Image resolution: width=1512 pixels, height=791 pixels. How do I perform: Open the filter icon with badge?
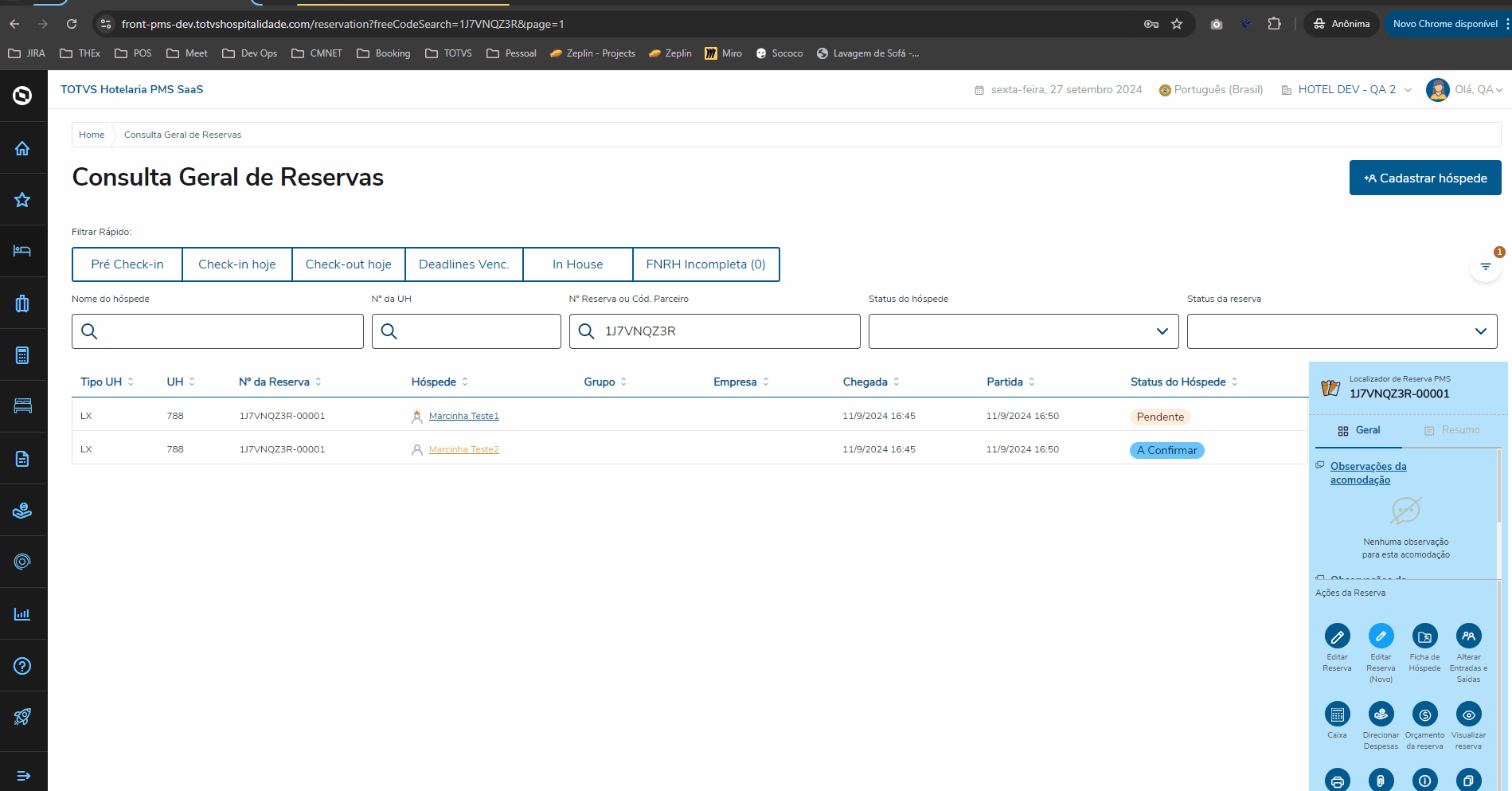pyautogui.click(x=1486, y=266)
